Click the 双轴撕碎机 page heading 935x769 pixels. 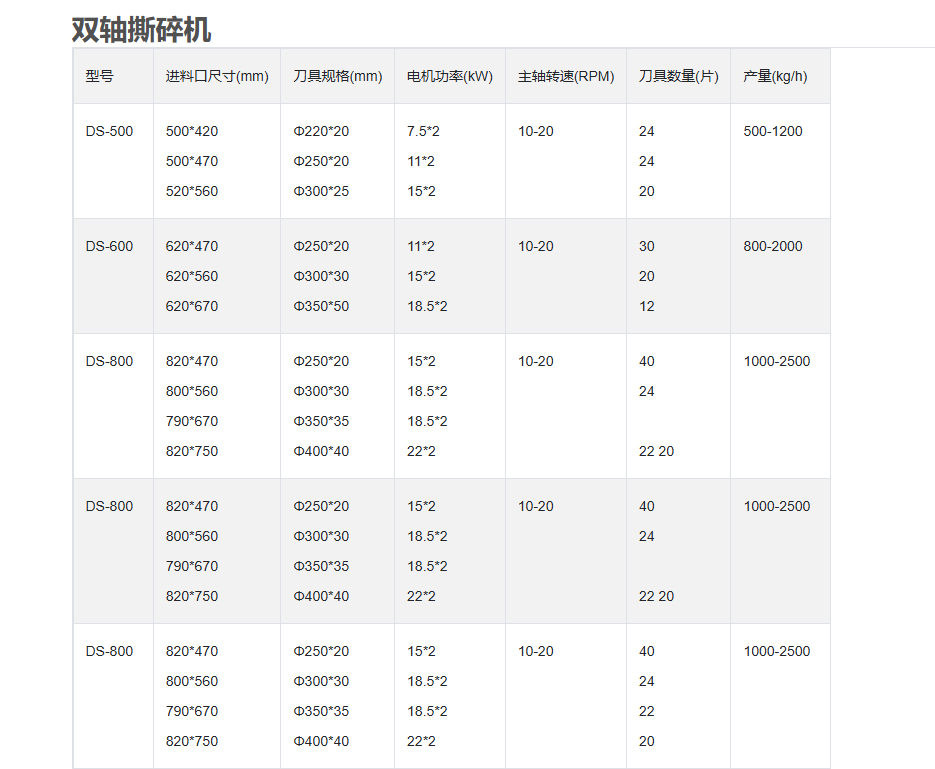(x=141, y=29)
